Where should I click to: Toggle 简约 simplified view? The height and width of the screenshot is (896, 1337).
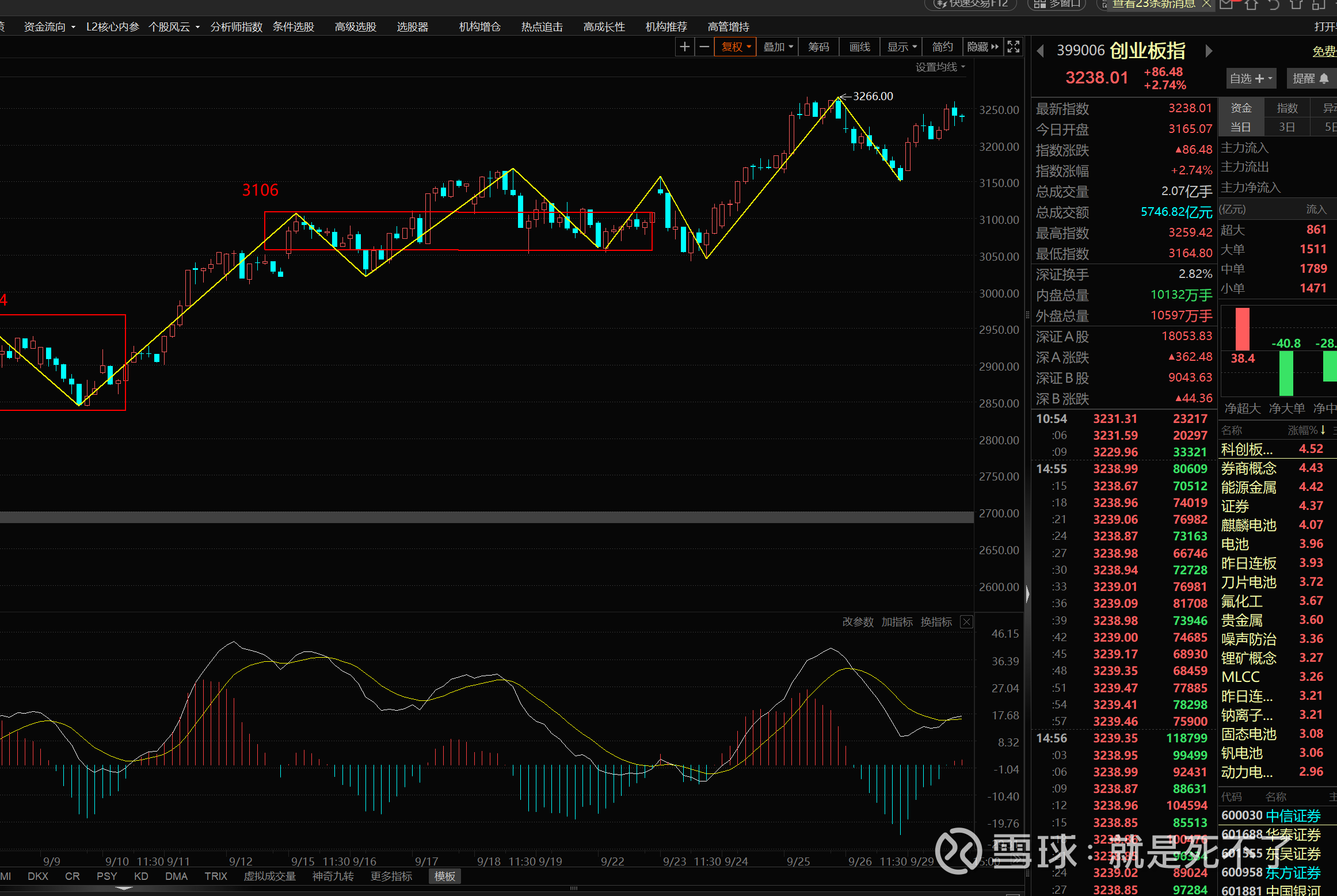pyautogui.click(x=942, y=47)
